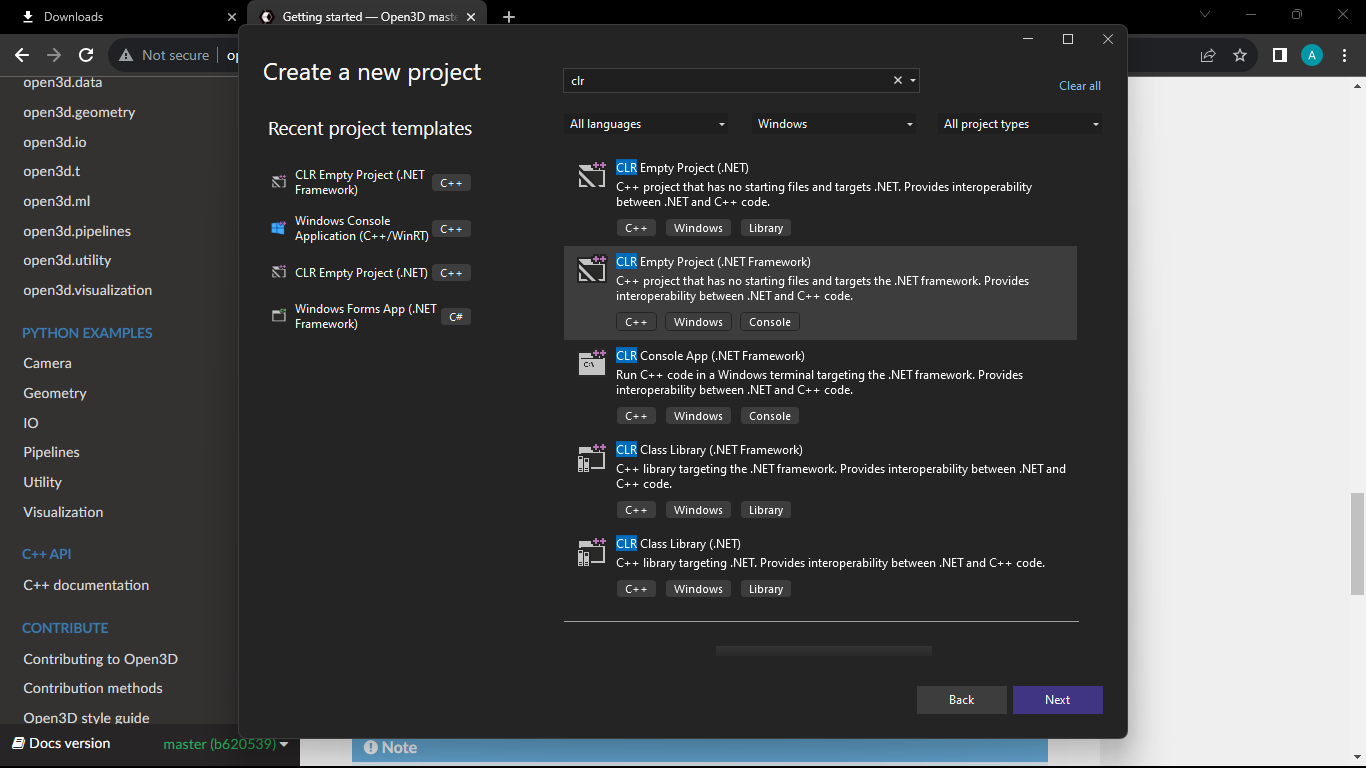
Task: Click the browser forward arrow
Action: (x=54, y=55)
